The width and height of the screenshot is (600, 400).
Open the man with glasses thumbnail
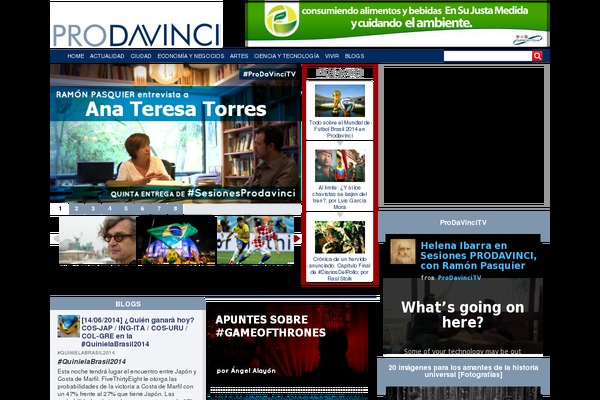(x=98, y=240)
